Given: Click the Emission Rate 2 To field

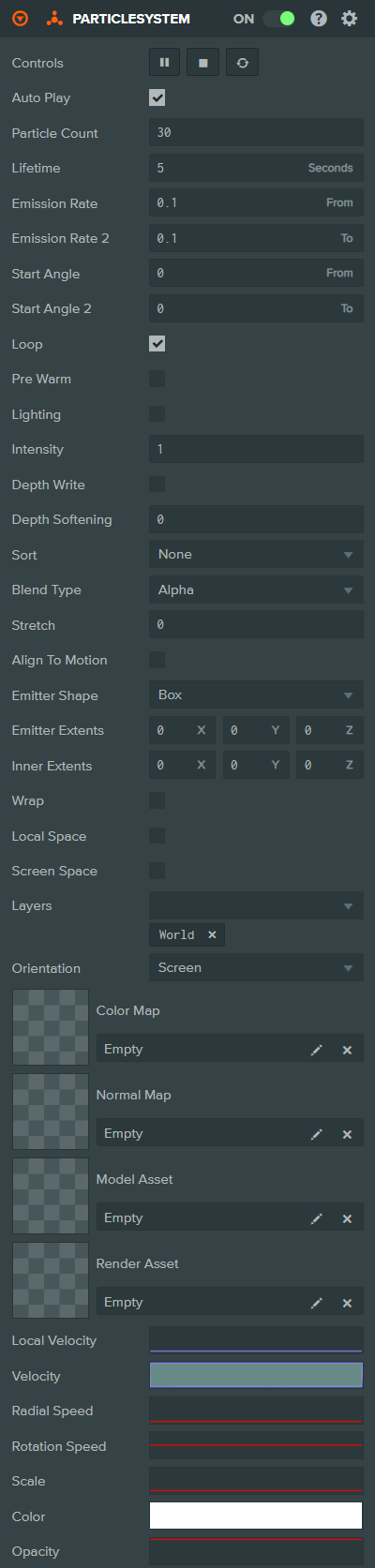Looking at the screenshot, I should (x=256, y=238).
